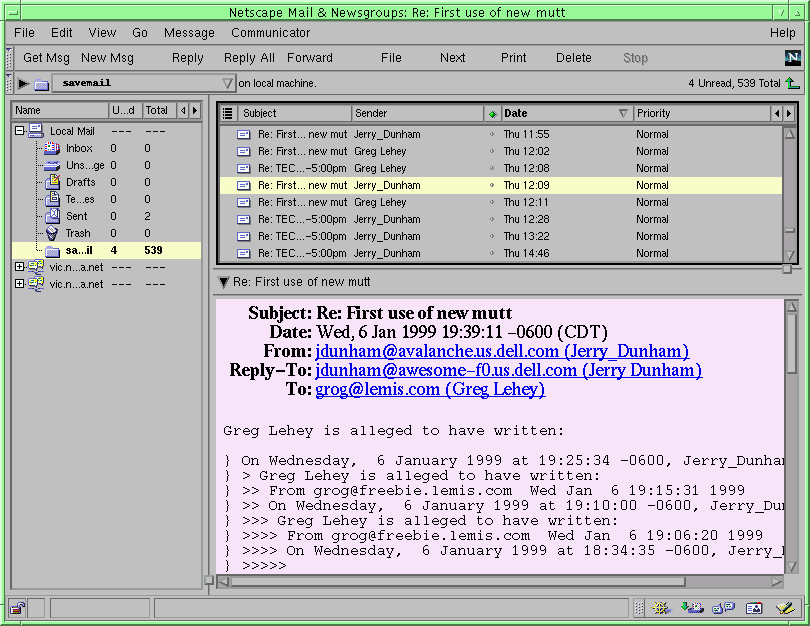The image size is (810, 626).
Task: Click the right arrow in the message list header
Action: point(788,113)
